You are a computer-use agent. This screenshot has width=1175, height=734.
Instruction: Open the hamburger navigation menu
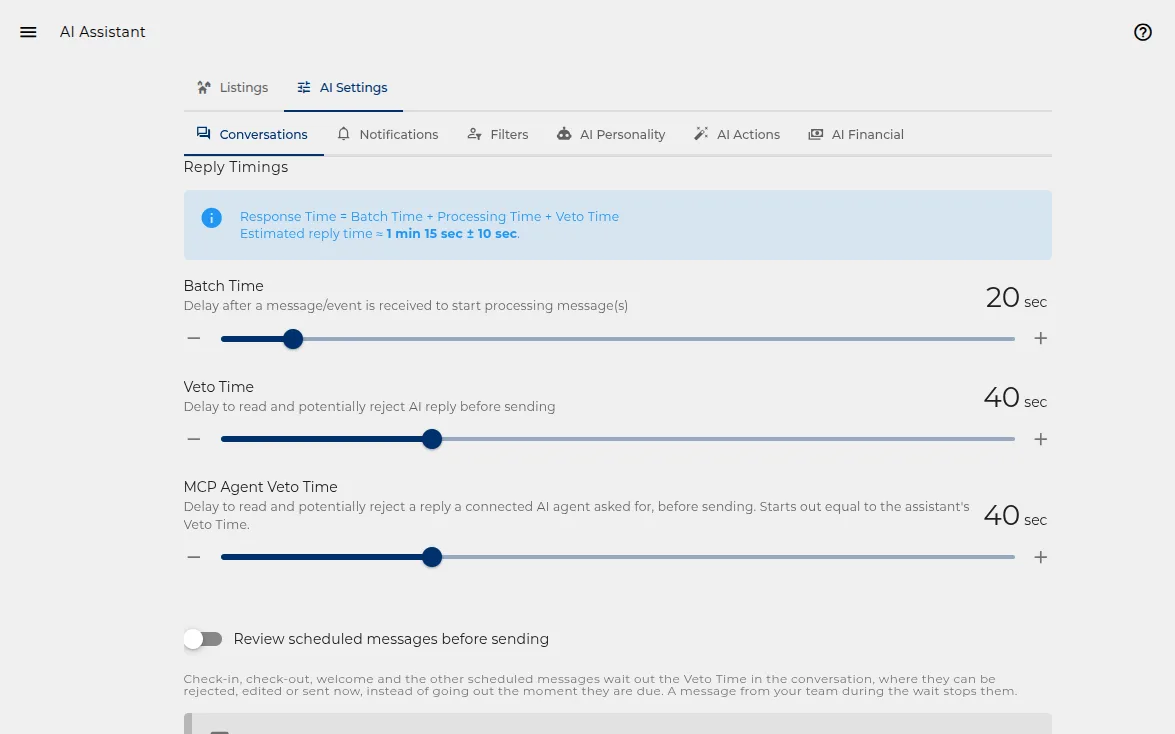pyautogui.click(x=28, y=31)
